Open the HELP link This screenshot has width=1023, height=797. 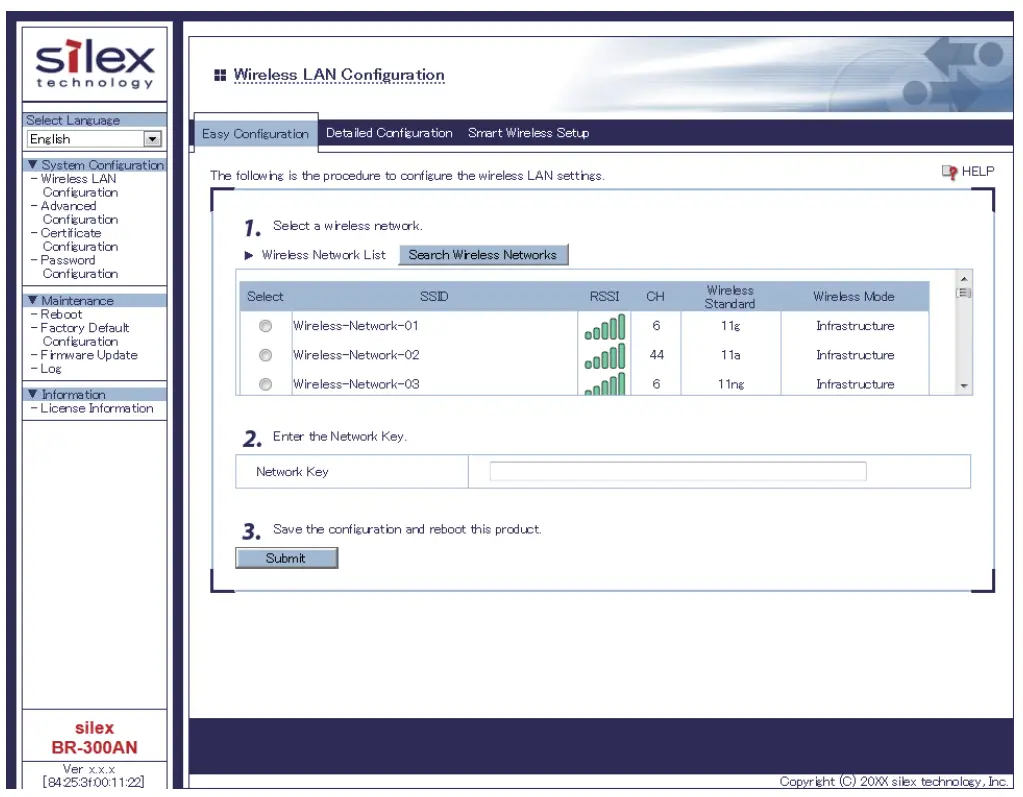pyautogui.click(x=978, y=171)
